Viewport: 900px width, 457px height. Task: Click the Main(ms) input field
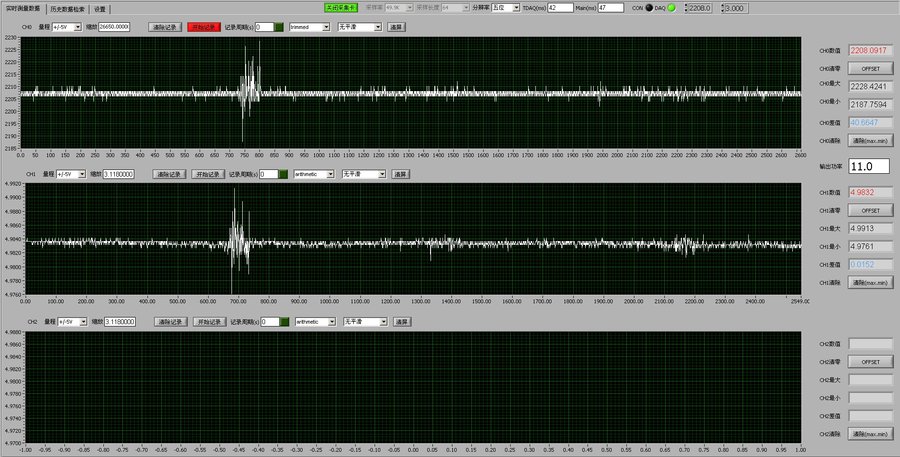click(x=611, y=8)
